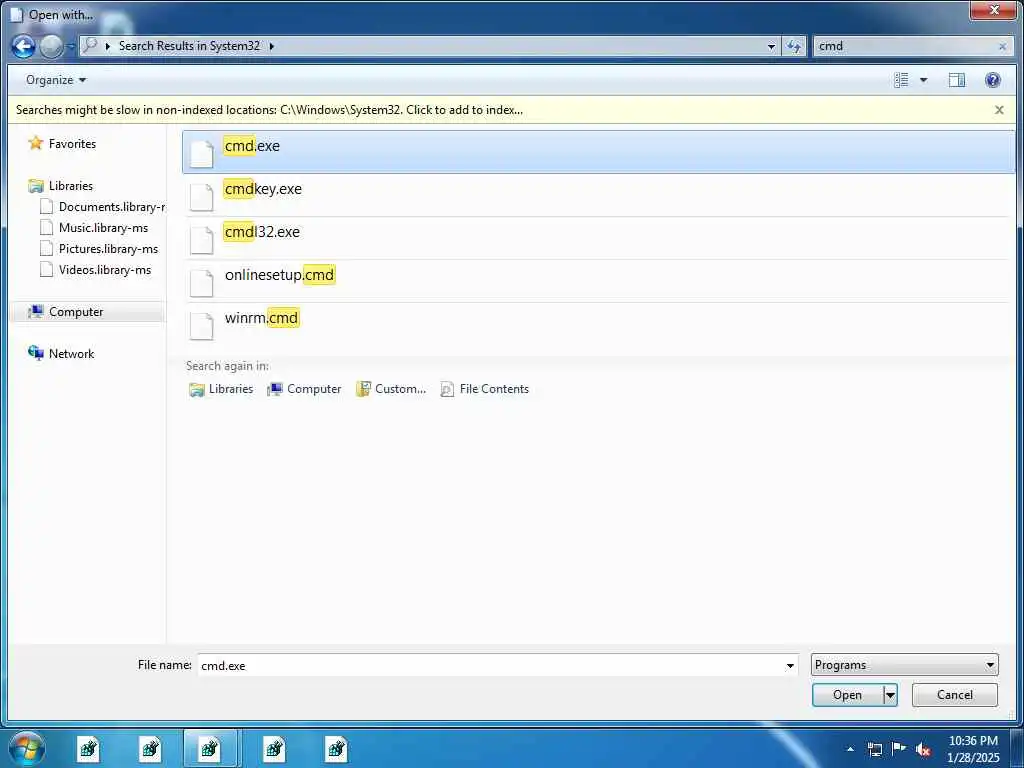The height and width of the screenshot is (768, 1024).
Task: Click the search magnifier icon in address bar
Action: [x=90, y=45]
